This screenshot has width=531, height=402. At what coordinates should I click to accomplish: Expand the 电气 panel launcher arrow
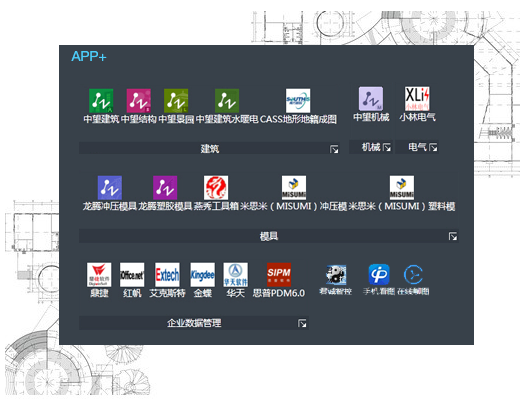[x=433, y=147]
